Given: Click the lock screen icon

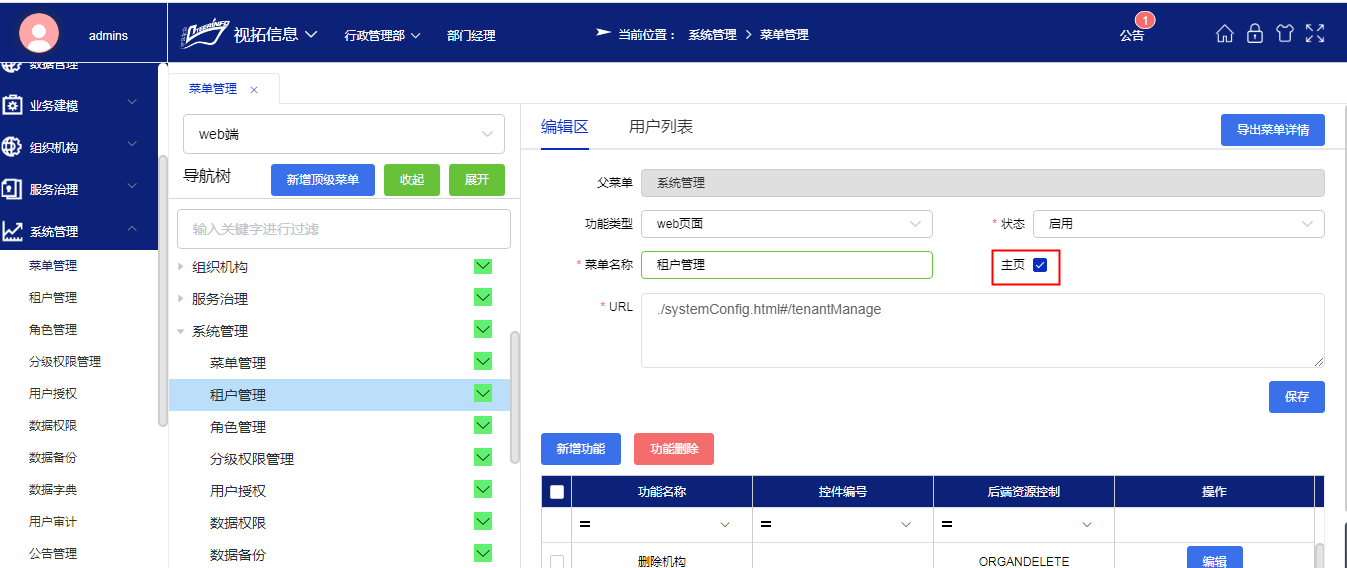Looking at the screenshot, I should click(x=1255, y=33).
